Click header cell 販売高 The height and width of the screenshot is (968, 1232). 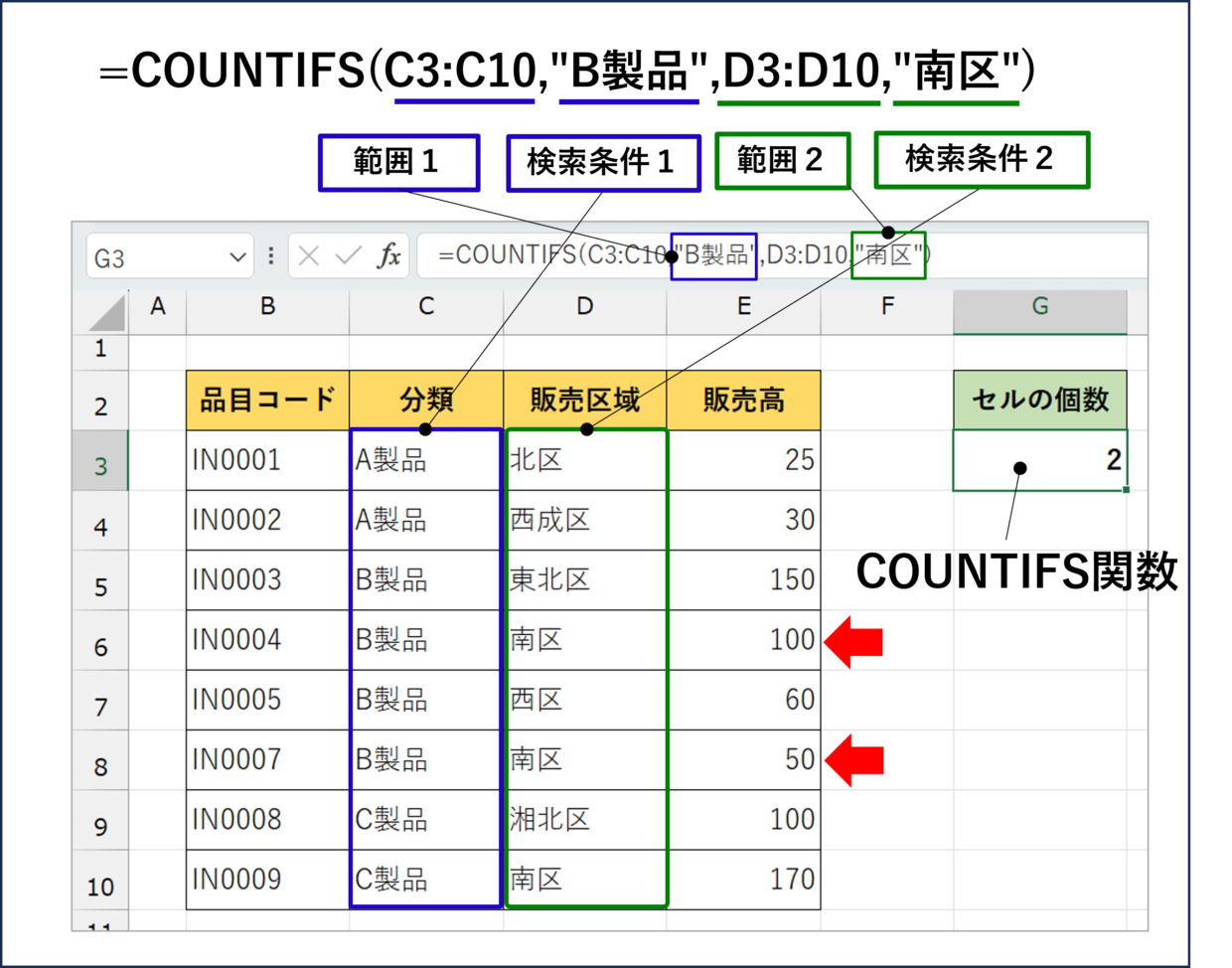click(x=744, y=401)
